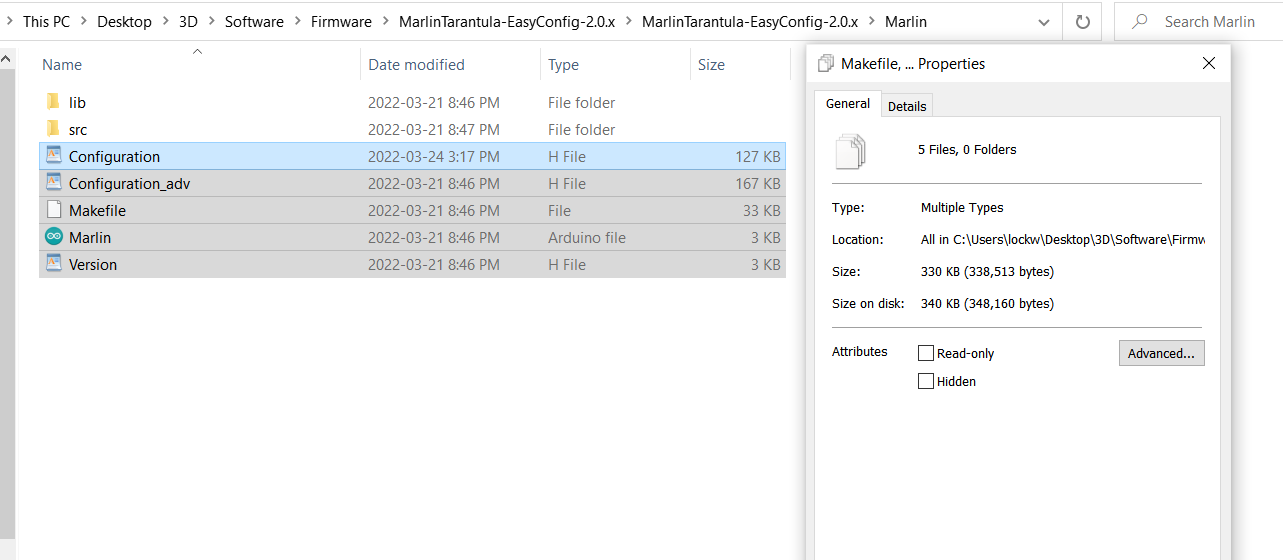The image size is (1283, 560).
Task: Click the 33 KB size cell
Action: coord(761,210)
